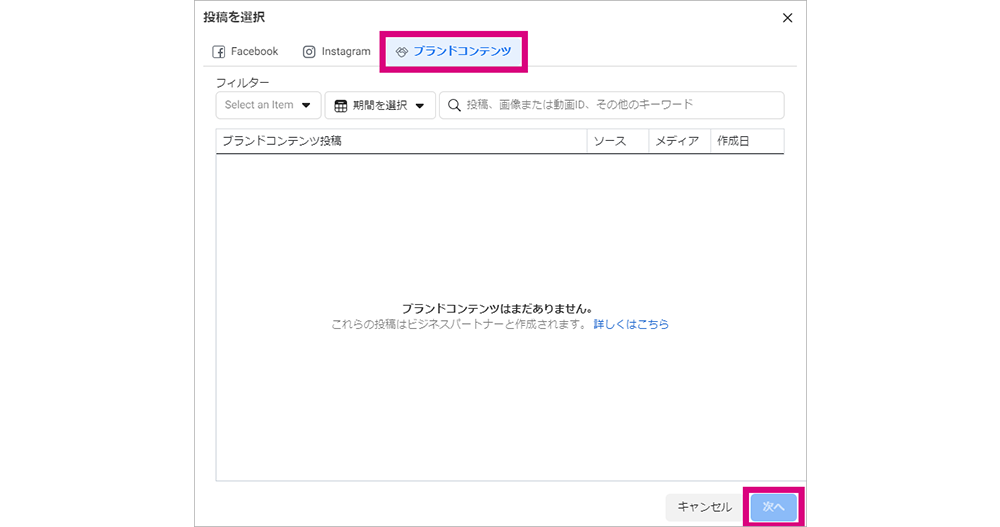Screen dimensions: 1000x527
Task: Switch to the Facebook tab
Action: coord(246,52)
